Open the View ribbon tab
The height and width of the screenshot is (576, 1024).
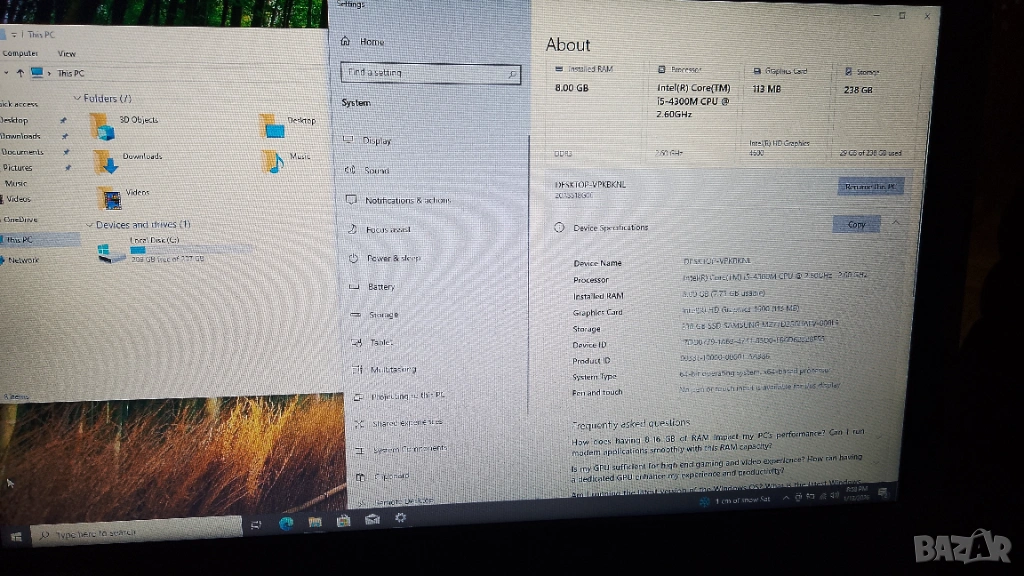[66, 54]
